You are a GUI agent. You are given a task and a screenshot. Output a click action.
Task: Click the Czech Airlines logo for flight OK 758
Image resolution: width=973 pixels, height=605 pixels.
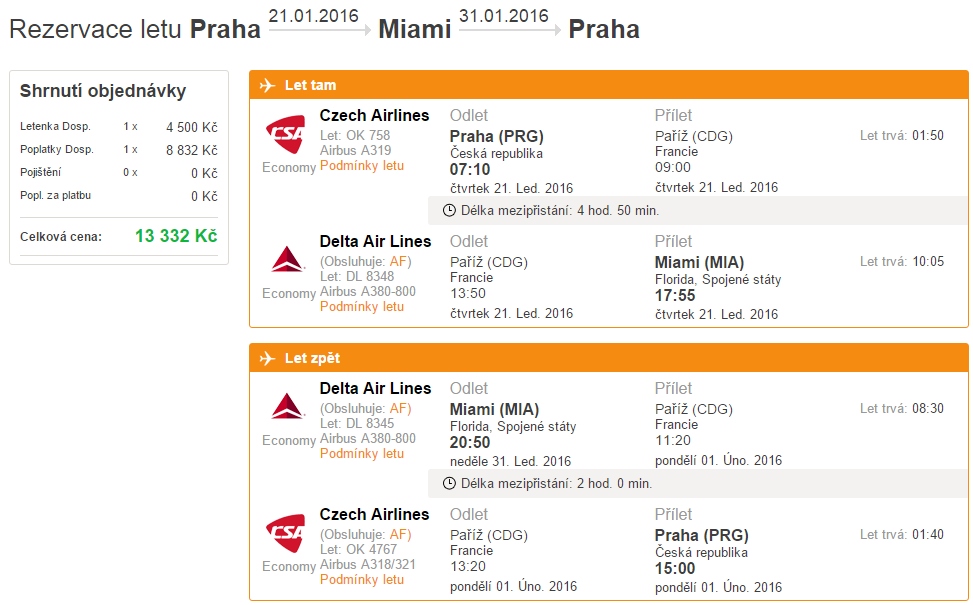click(285, 133)
